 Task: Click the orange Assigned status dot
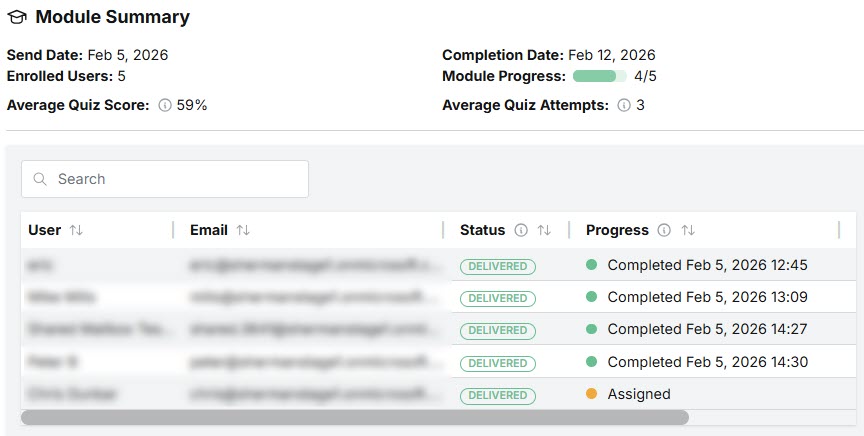pos(591,394)
